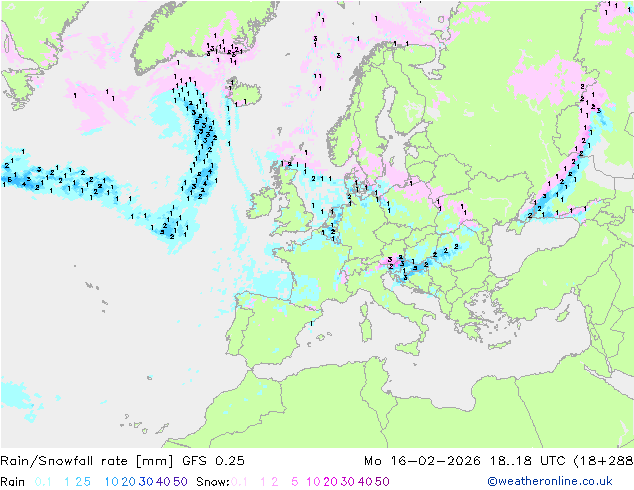Click the weatheronline.co.uk copyright link
Screen dimensions: 634x490
[x=550, y=481]
